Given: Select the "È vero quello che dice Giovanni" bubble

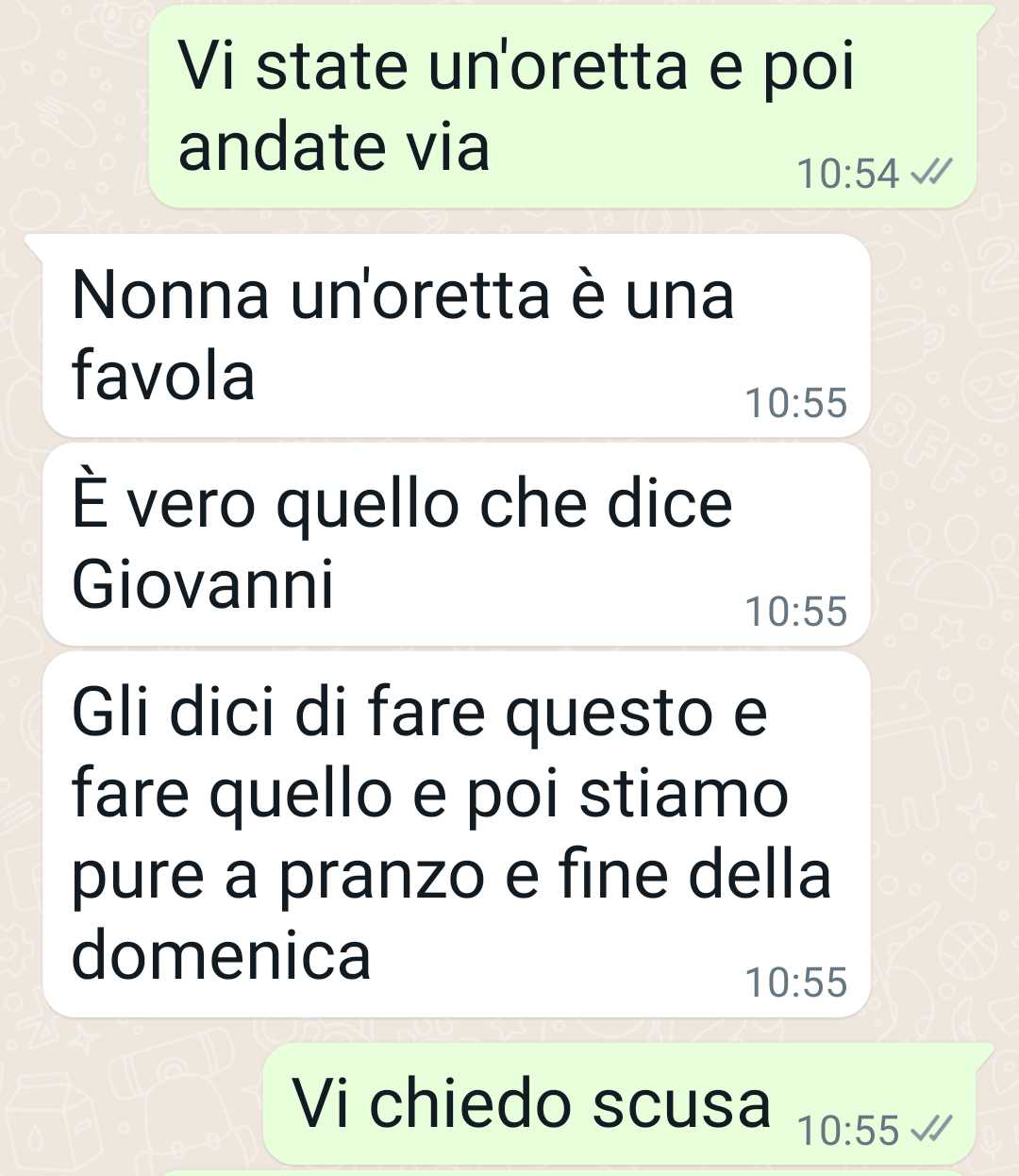Looking at the screenshot, I should point(456,545).
